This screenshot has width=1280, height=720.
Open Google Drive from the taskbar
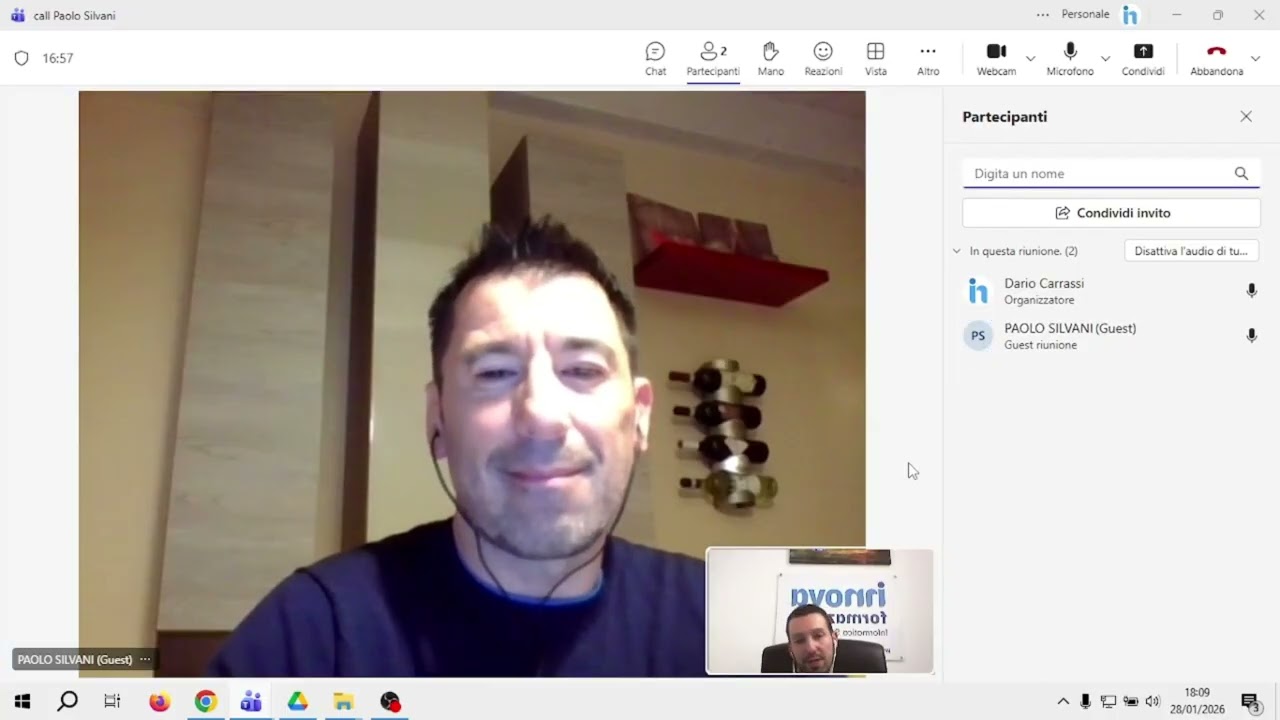[297, 701]
